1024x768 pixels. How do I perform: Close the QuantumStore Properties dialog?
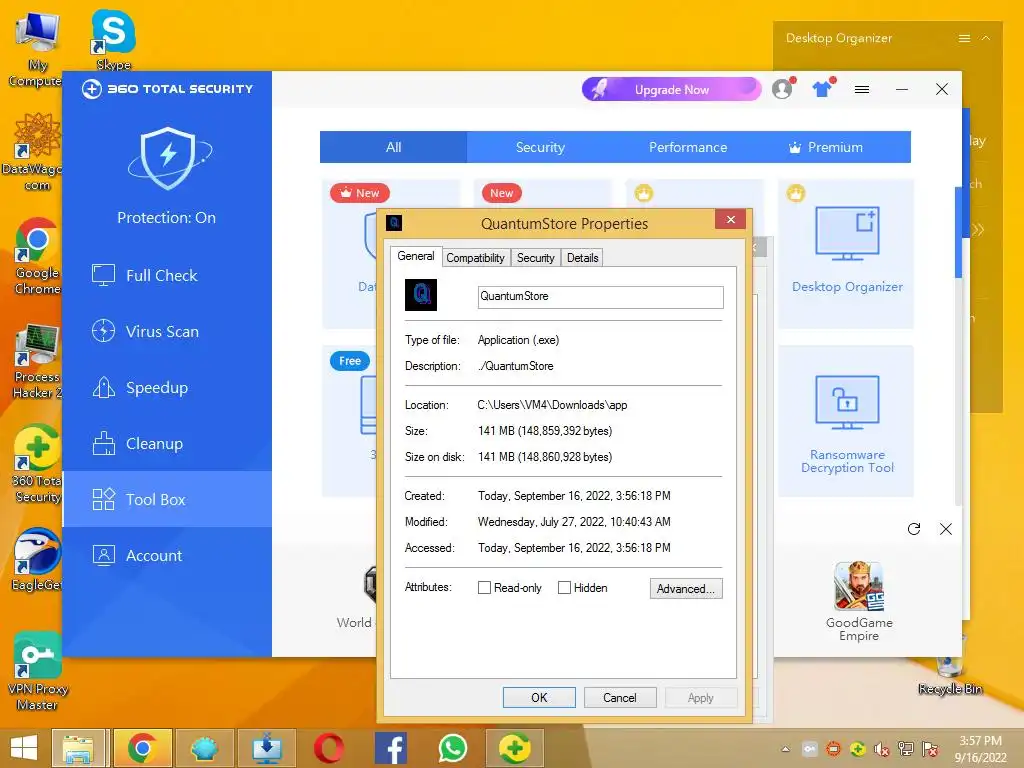point(731,219)
